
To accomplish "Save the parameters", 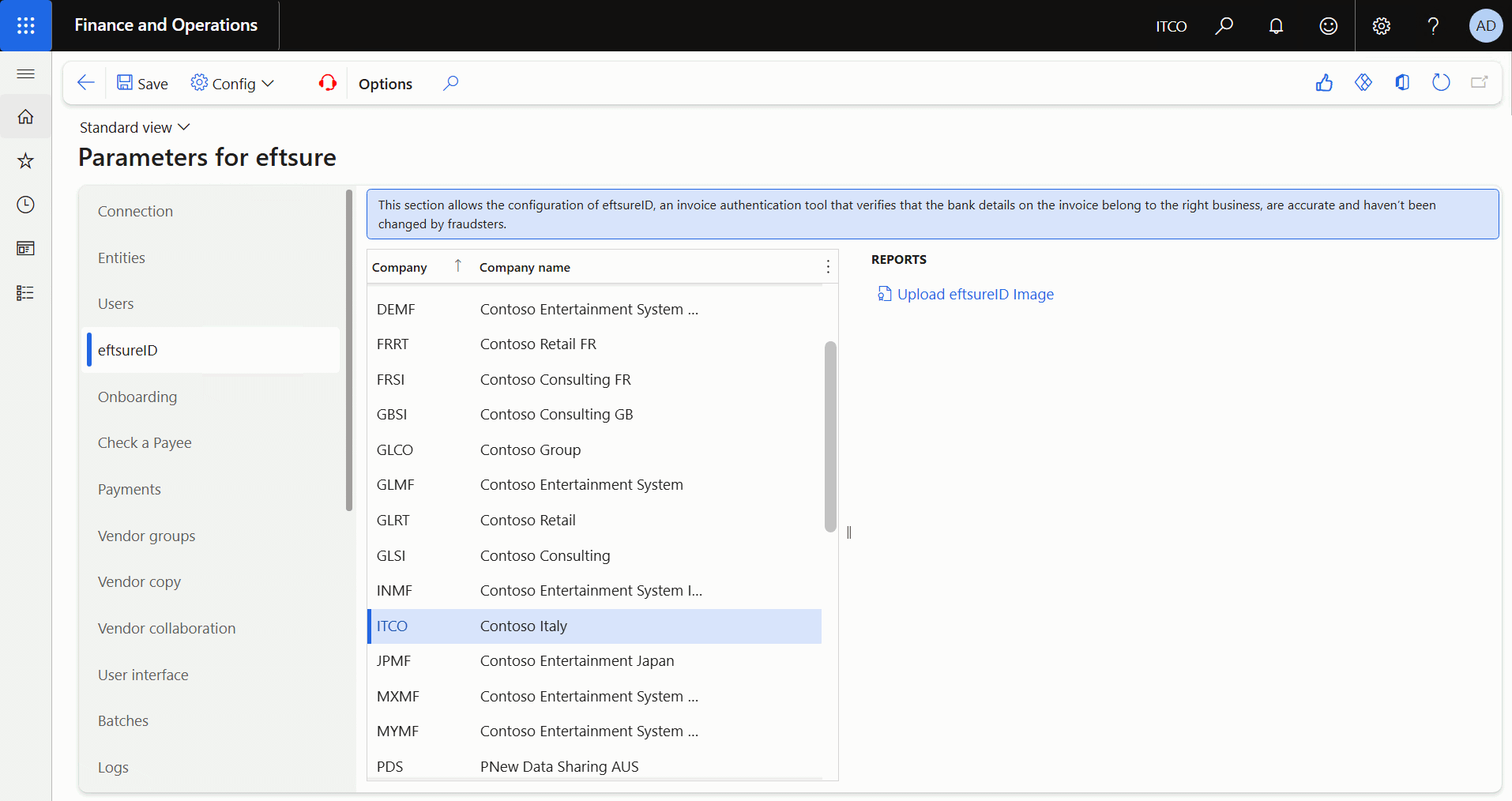I will click(142, 83).
